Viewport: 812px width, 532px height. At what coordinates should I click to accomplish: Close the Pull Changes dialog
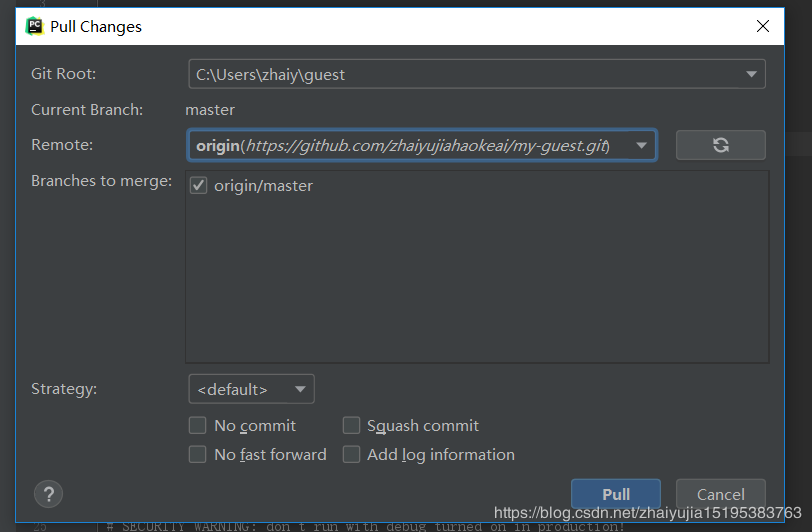coord(762,26)
